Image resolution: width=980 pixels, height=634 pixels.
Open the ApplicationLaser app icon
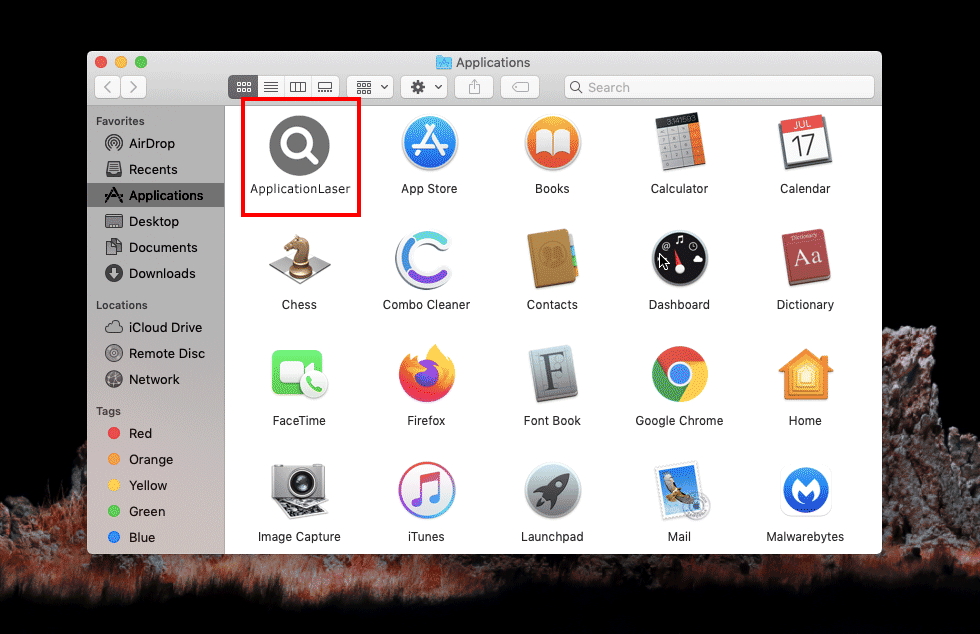[x=299, y=145]
